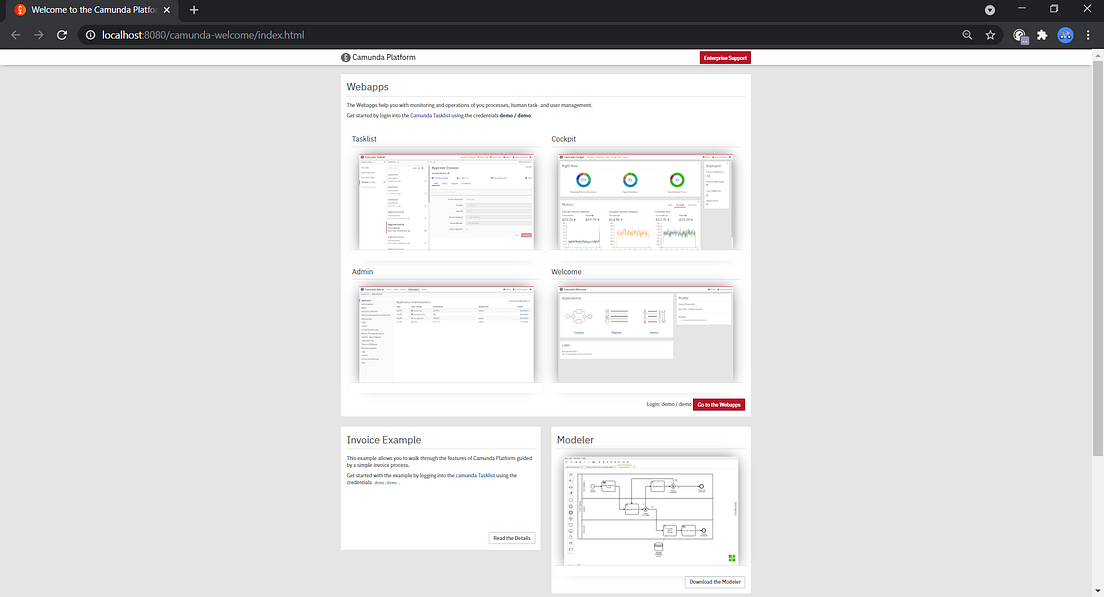The width and height of the screenshot is (1104, 597).
Task: Click the bookmark star icon
Action: [x=990, y=34]
